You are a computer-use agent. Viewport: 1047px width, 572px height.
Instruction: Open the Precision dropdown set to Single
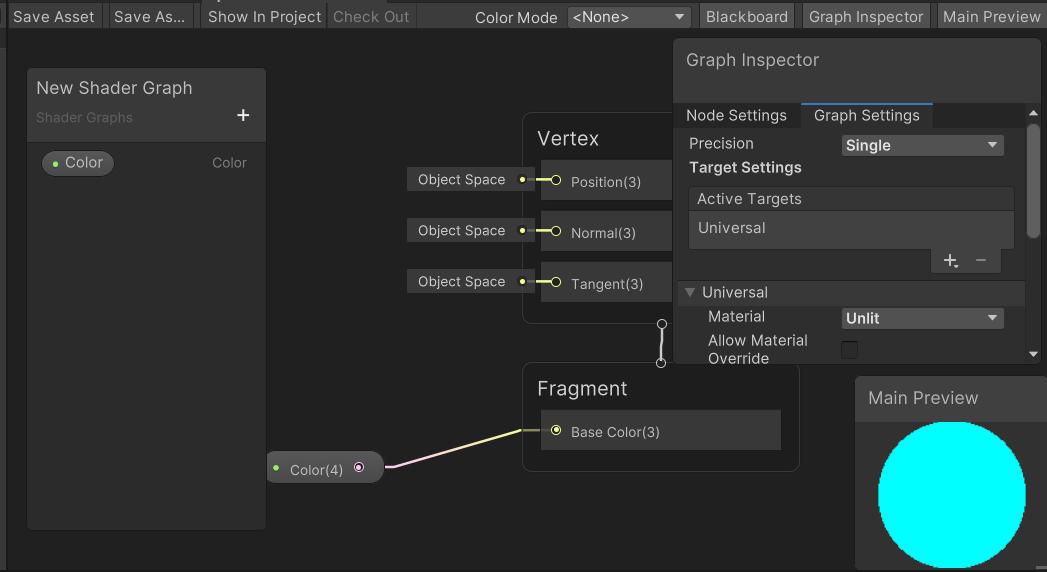tap(921, 145)
